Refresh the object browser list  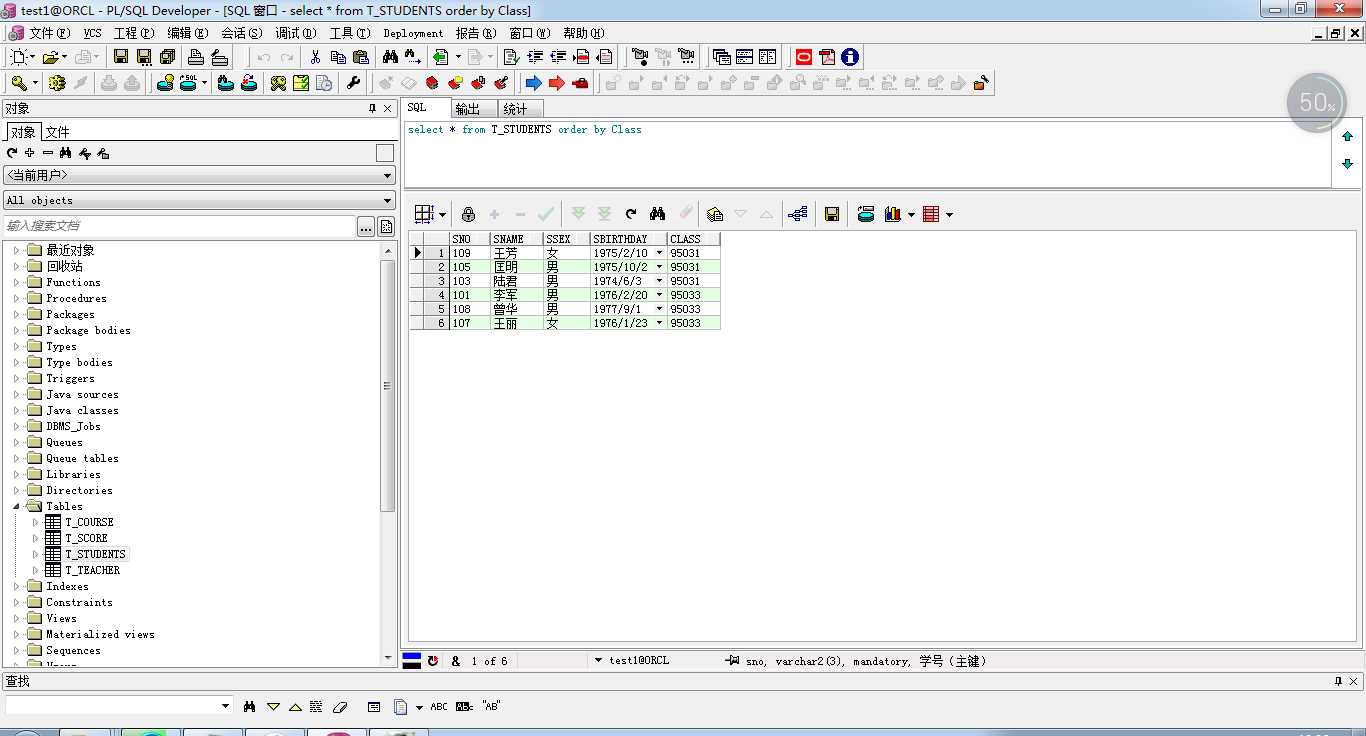click(12, 153)
